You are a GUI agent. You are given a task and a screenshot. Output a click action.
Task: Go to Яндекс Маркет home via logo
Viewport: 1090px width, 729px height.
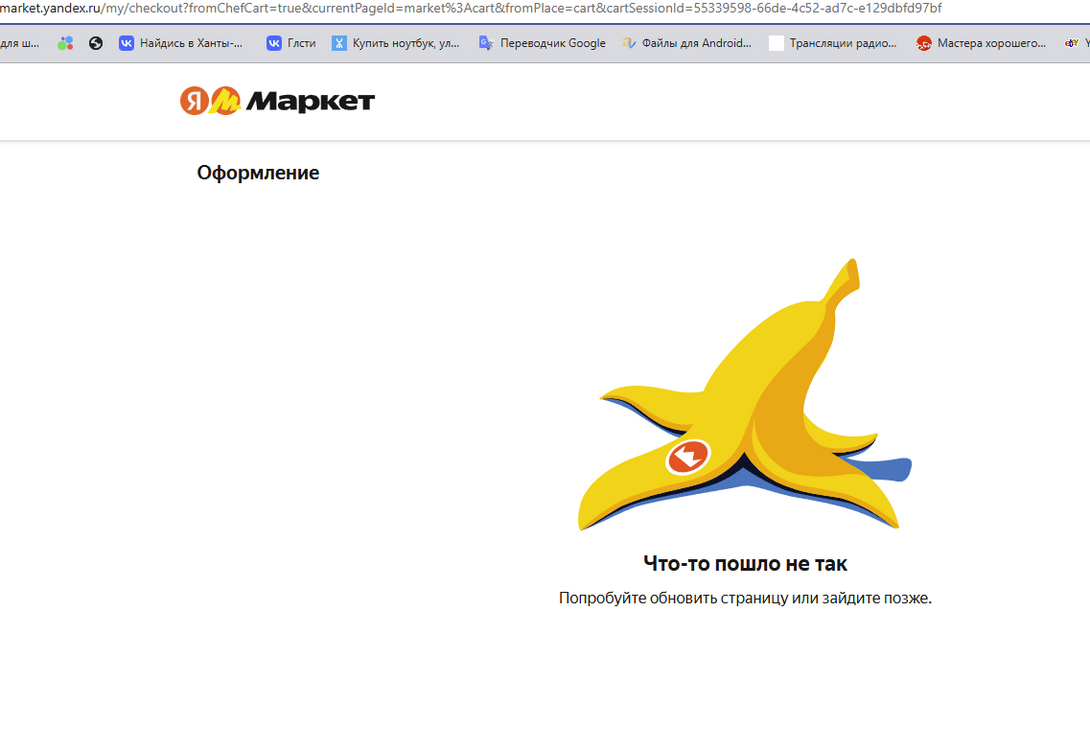click(x=277, y=101)
